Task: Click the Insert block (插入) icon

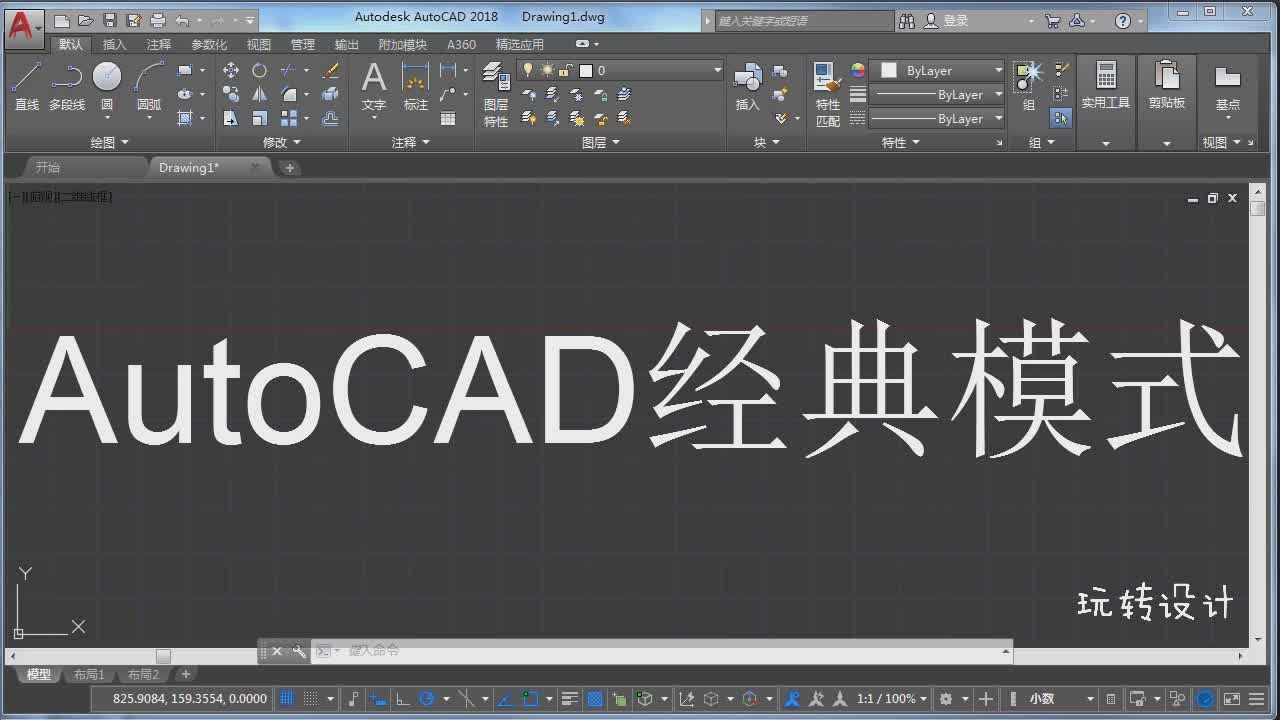Action: coord(747,86)
